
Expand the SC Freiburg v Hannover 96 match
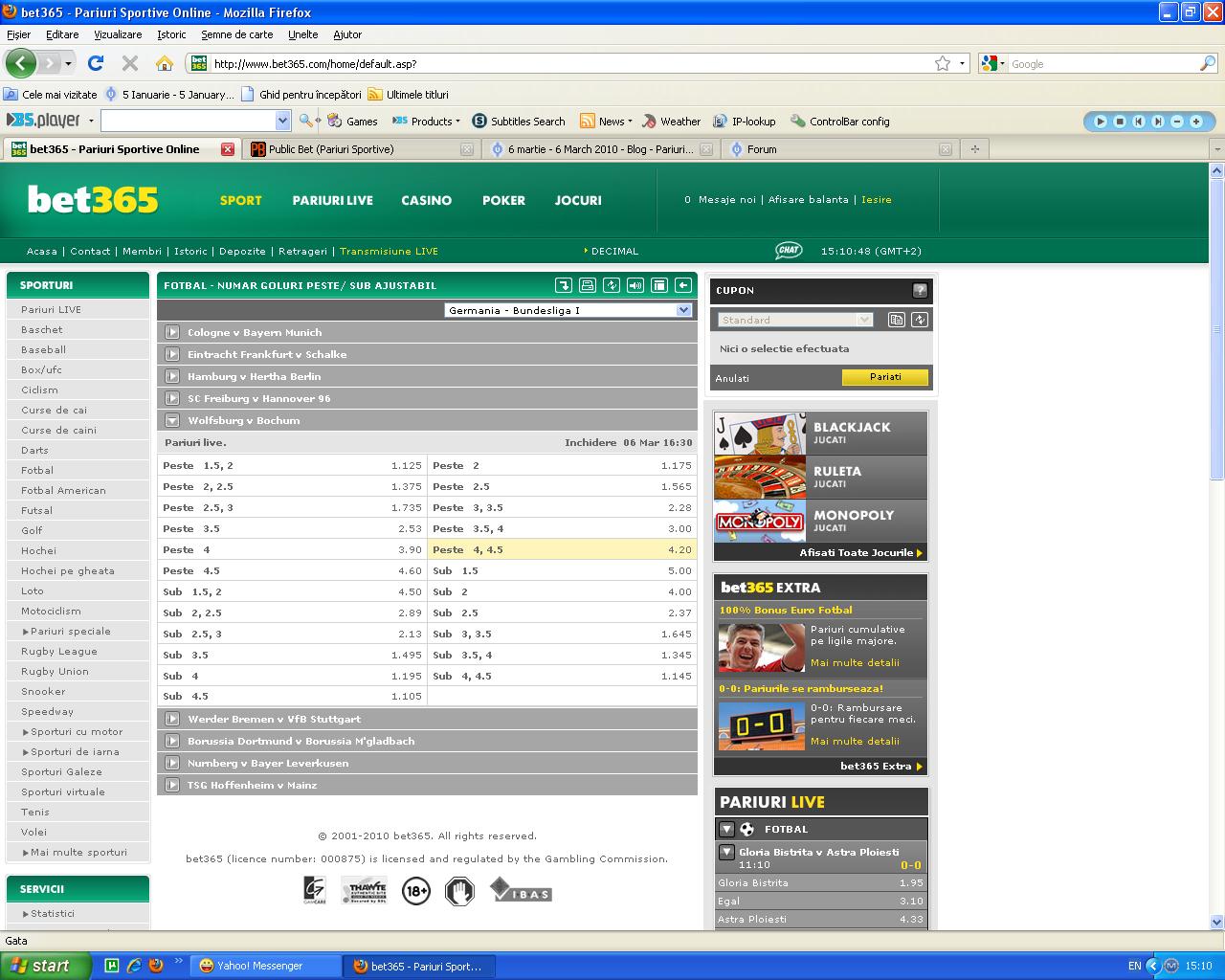click(x=172, y=398)
